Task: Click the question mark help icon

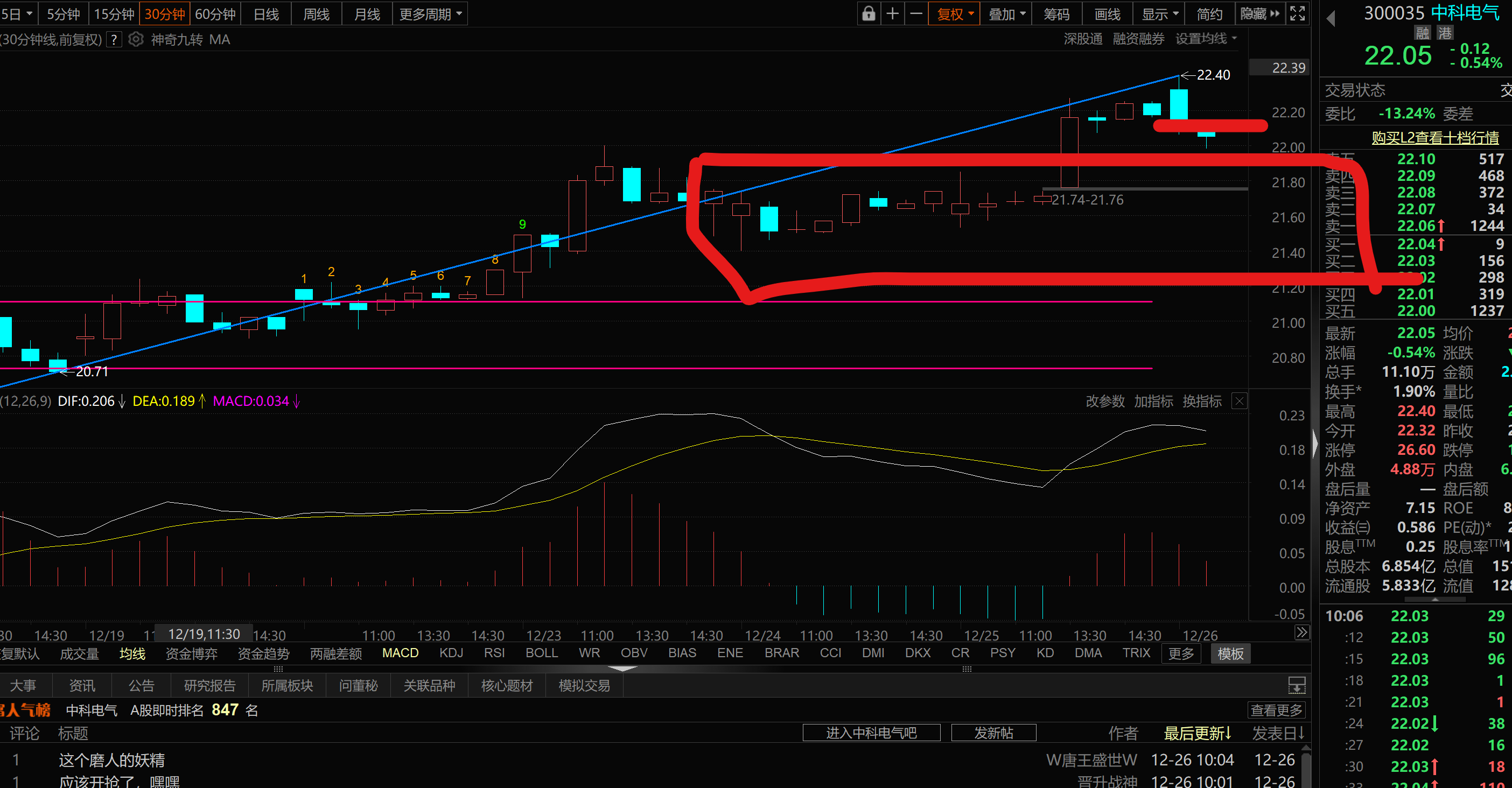Action: pos(115,40)
